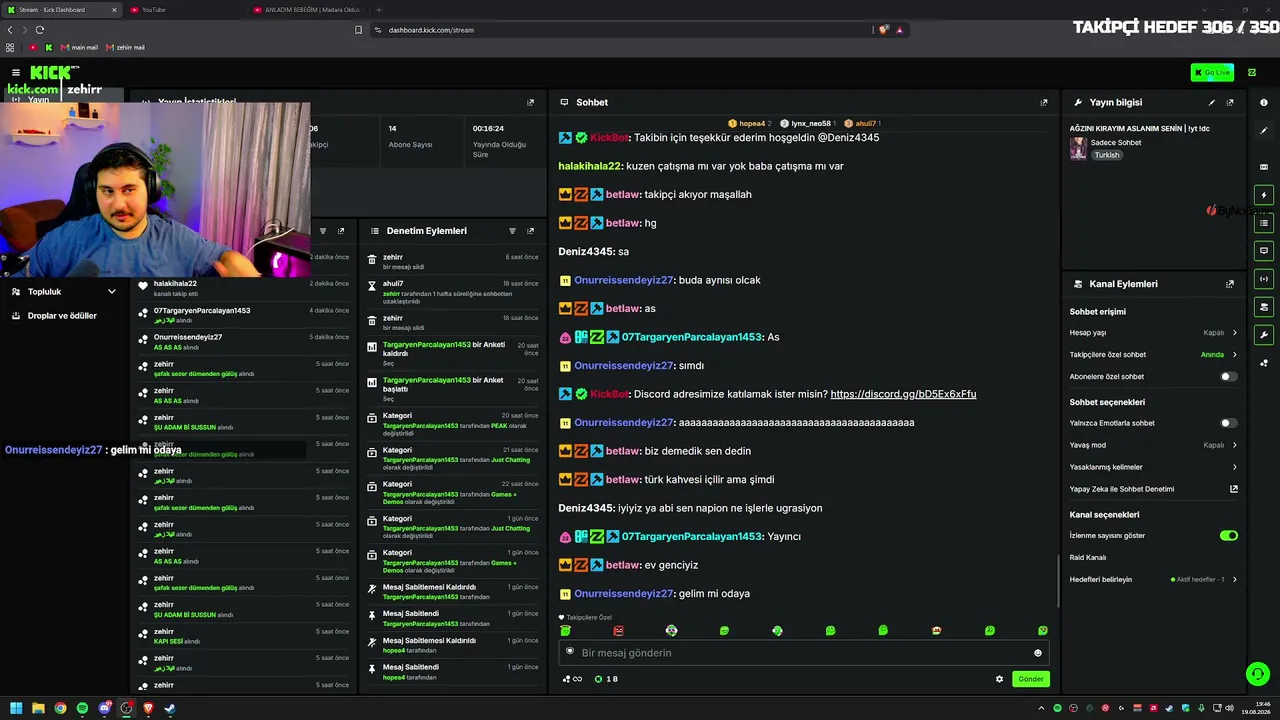
Task: Open the hamburger menu beside Kick logo
Action: [x=16, y=72]
